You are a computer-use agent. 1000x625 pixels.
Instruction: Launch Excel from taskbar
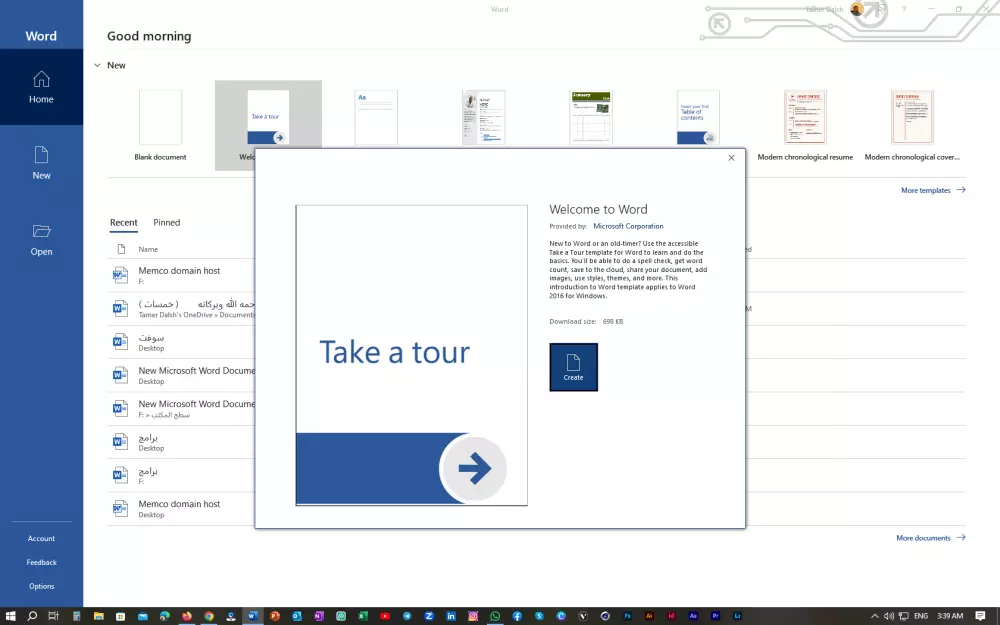point(363,616)
